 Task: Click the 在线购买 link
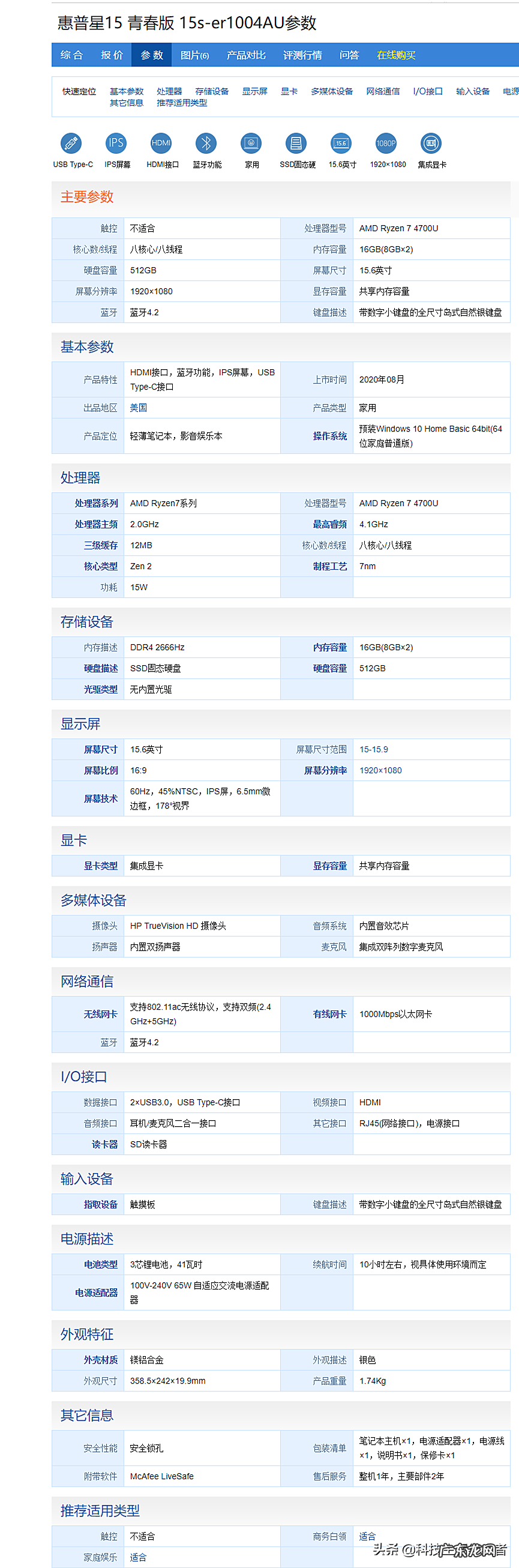(396, 55)
